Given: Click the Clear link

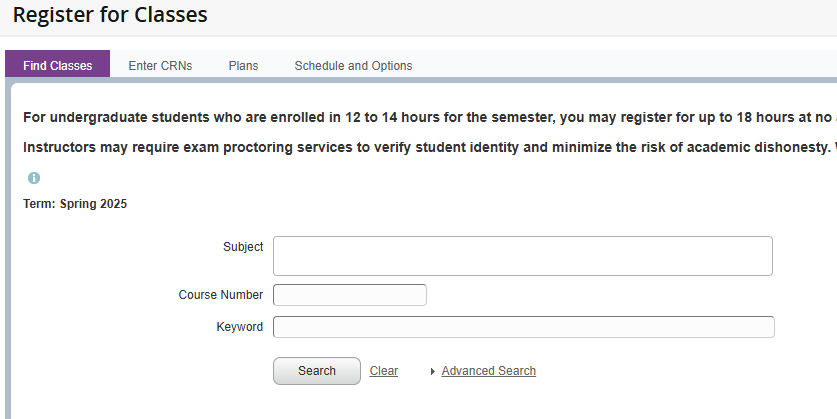Looking at the screenshot, I should coord(384,371).
